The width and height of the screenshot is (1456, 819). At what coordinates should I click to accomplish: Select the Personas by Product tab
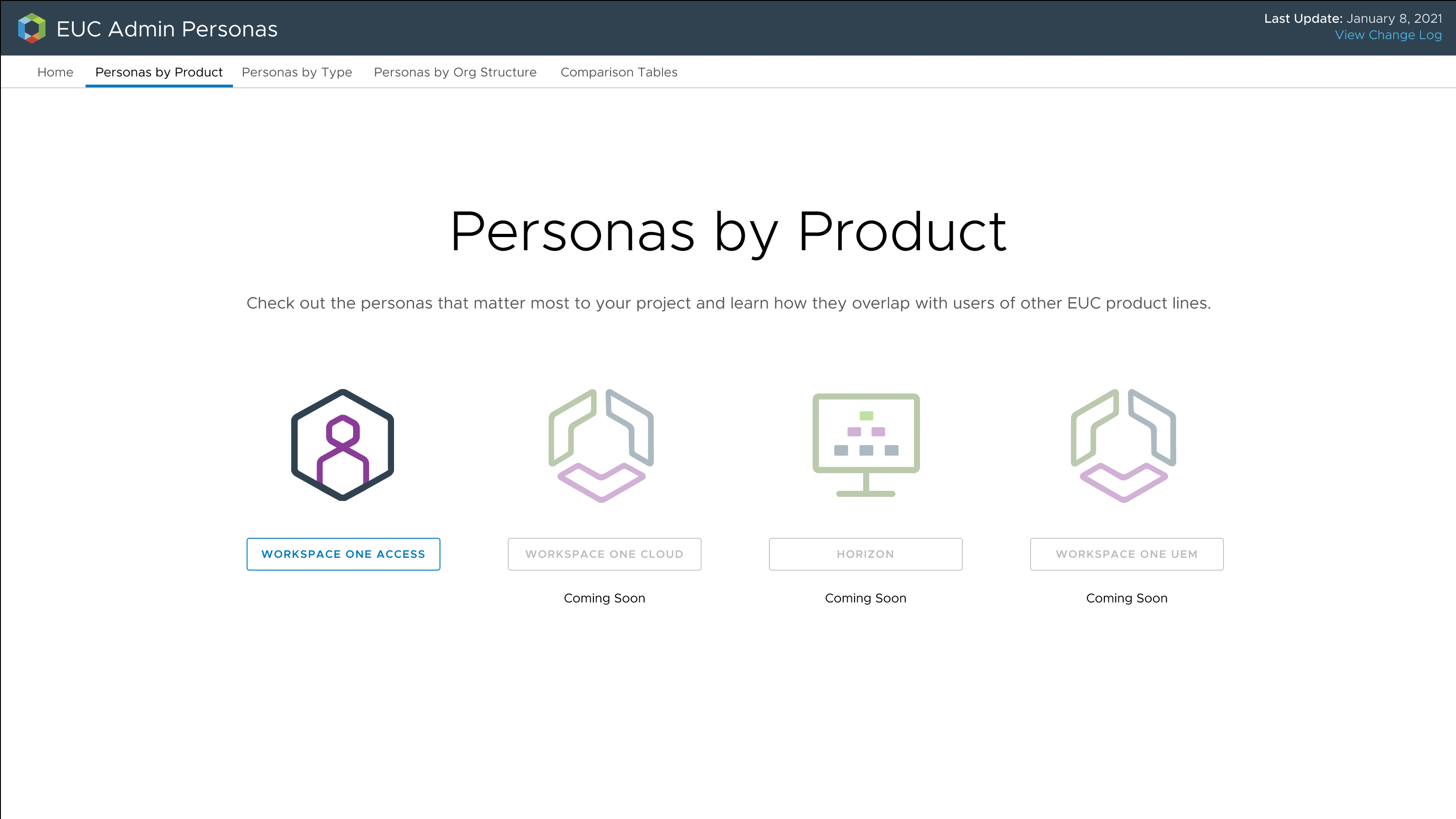[159, 72]
